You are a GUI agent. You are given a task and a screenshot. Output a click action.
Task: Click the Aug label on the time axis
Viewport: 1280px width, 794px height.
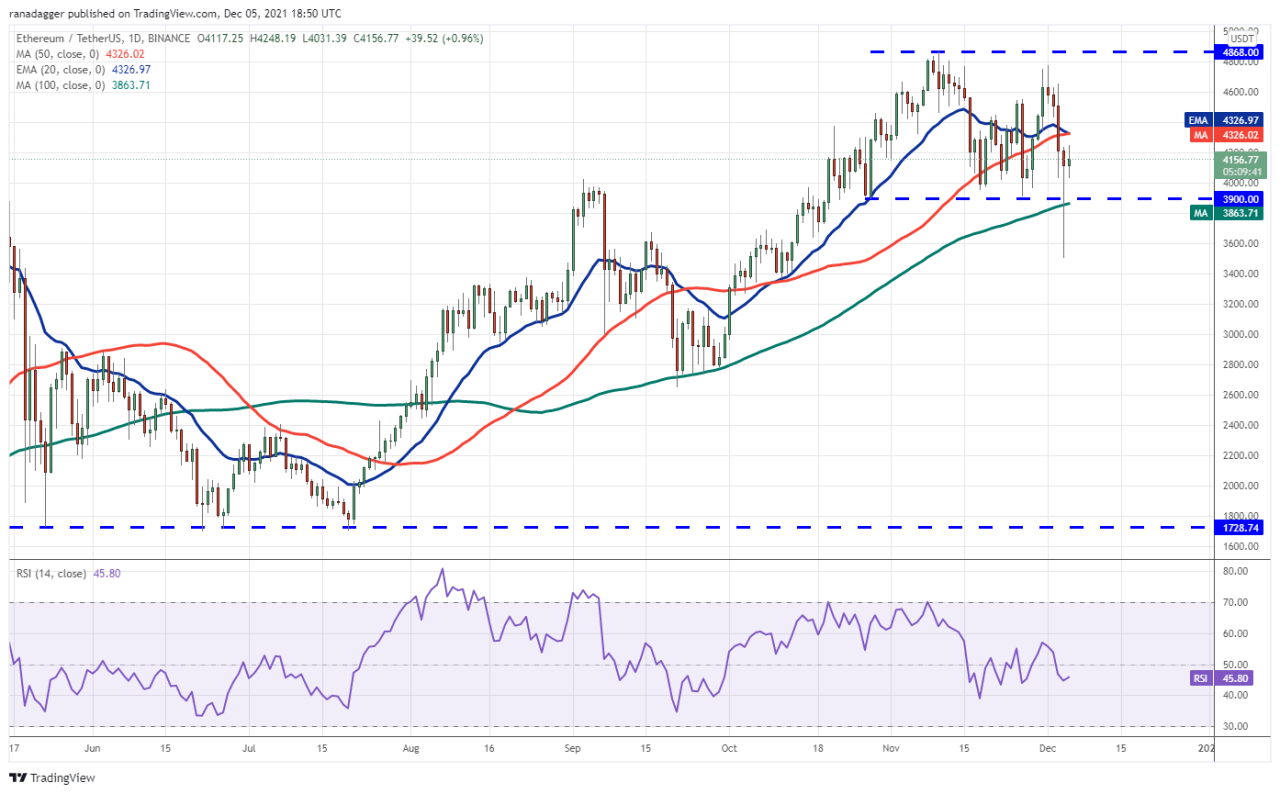point(411,747)
